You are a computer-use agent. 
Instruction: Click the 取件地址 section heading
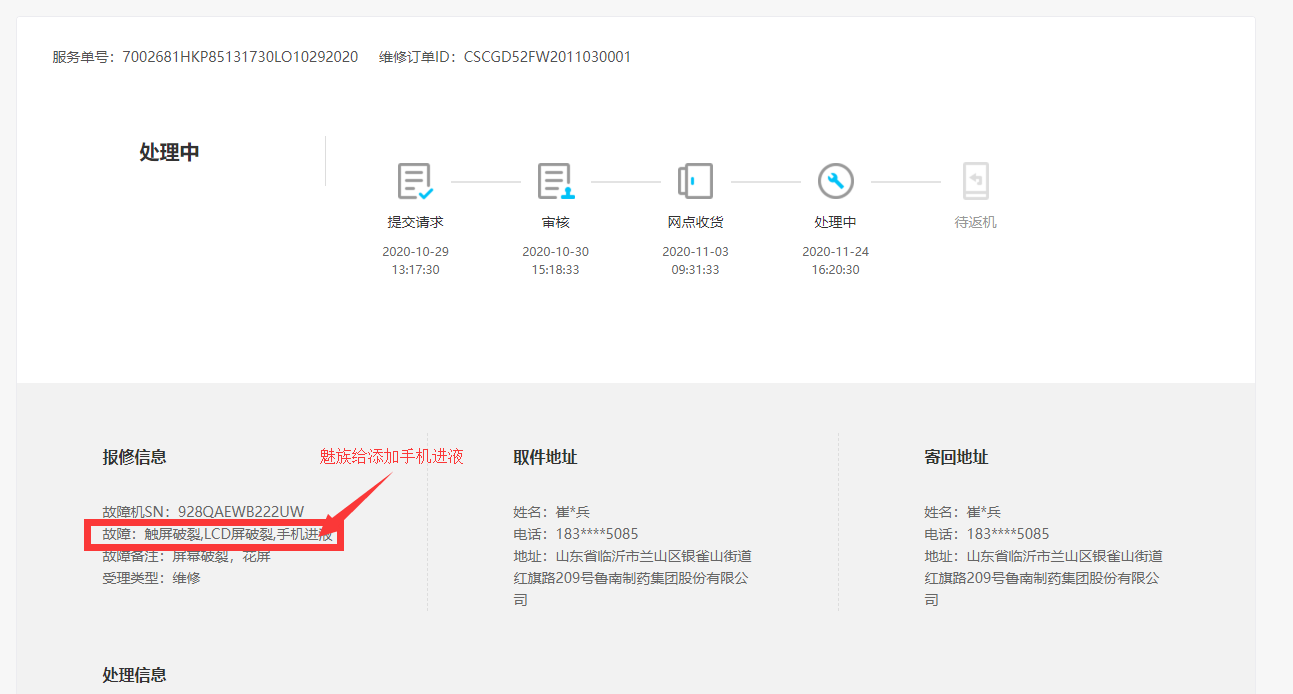pyautogui.click(x=545, y=457)
